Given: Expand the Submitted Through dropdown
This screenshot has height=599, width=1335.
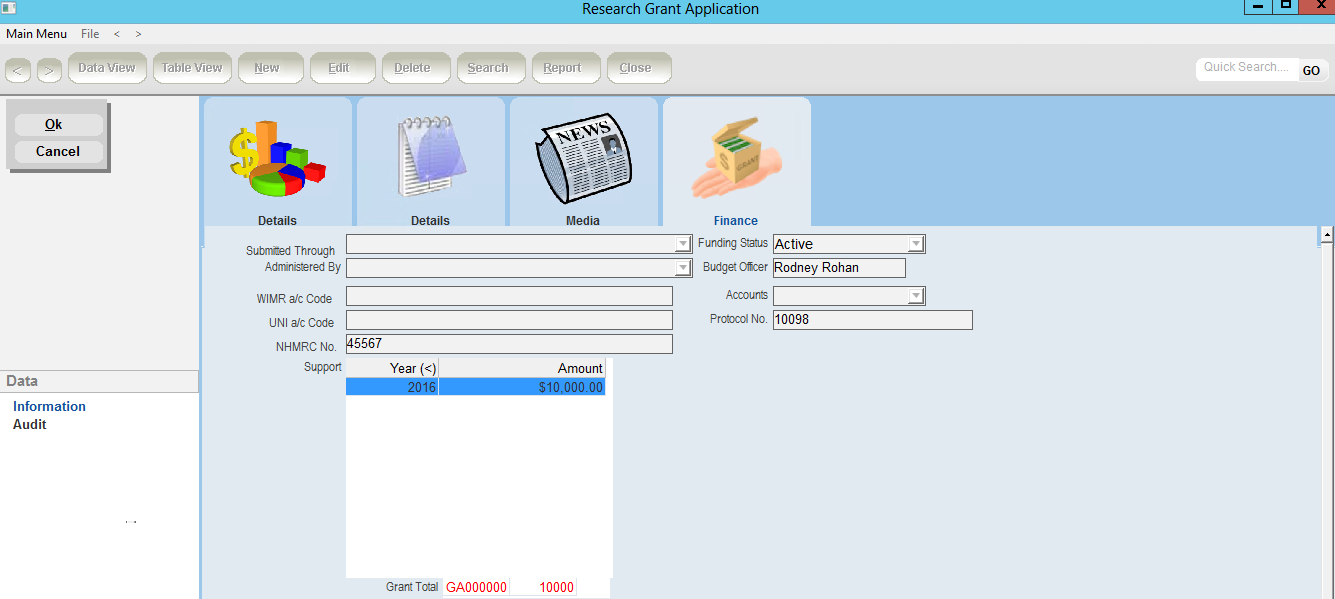Looking at the screenshot, I should [x=683, y=244].
